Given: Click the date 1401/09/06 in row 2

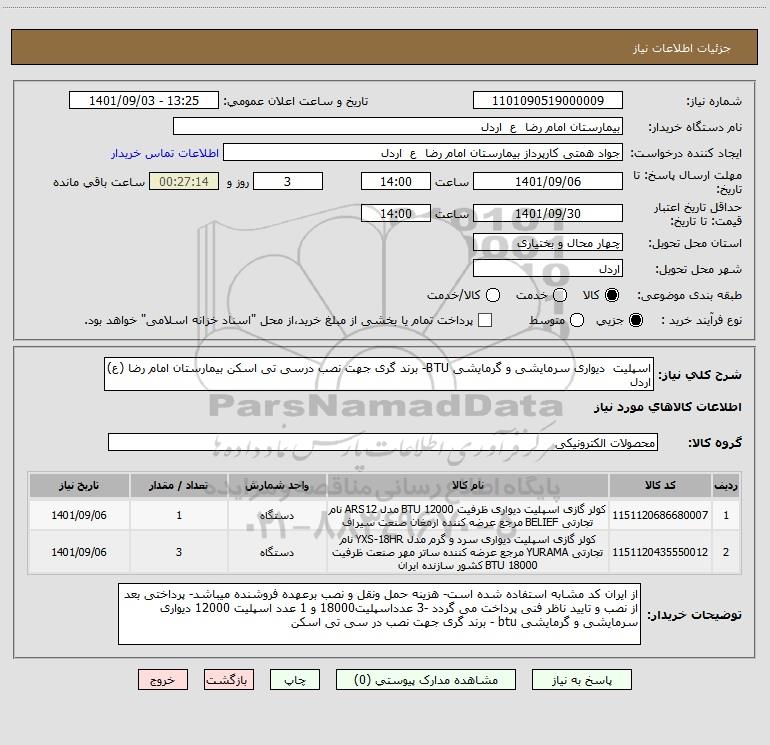Looking at the screenshot, I should click(79, 552).
